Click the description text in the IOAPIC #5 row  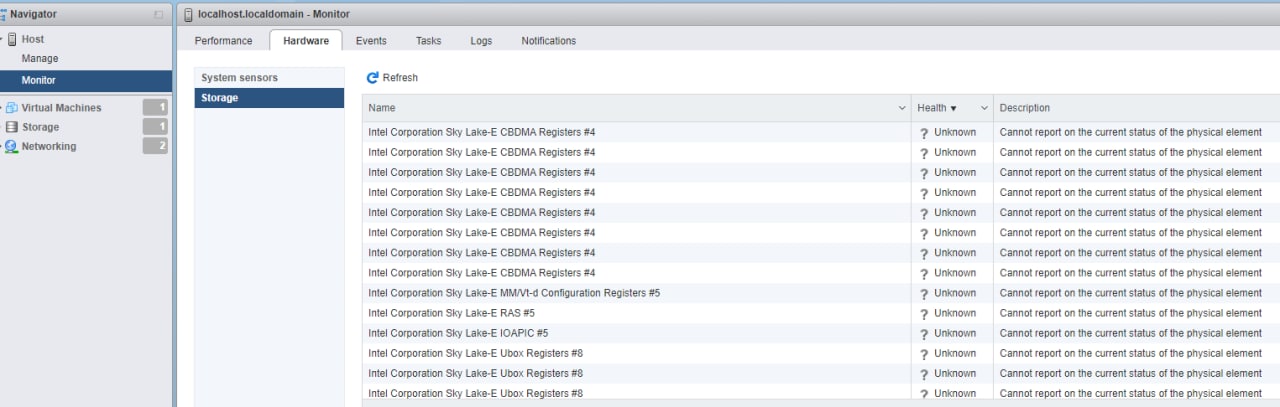1131,333
